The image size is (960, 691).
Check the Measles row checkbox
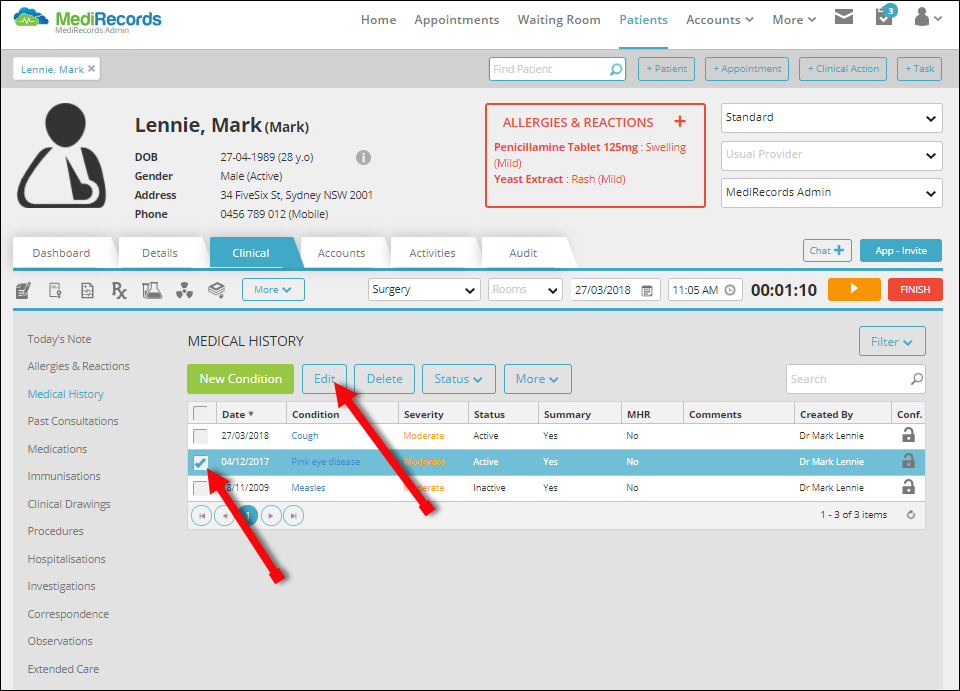200,488
